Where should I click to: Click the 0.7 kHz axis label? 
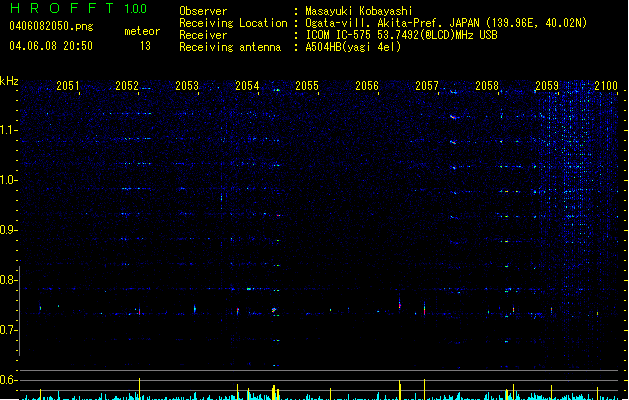tap(8, 330)
